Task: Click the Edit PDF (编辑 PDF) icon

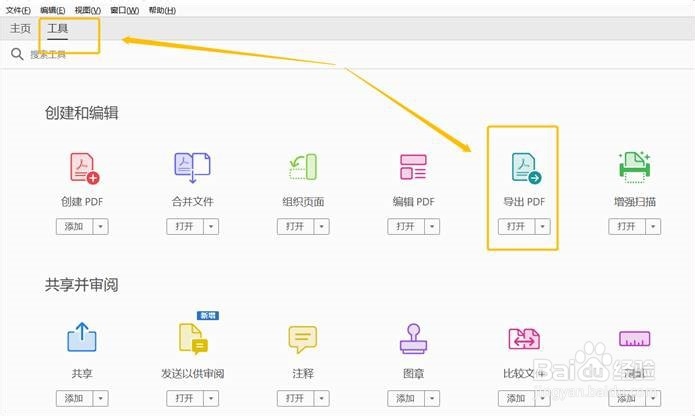Action: tap(413, 167)
